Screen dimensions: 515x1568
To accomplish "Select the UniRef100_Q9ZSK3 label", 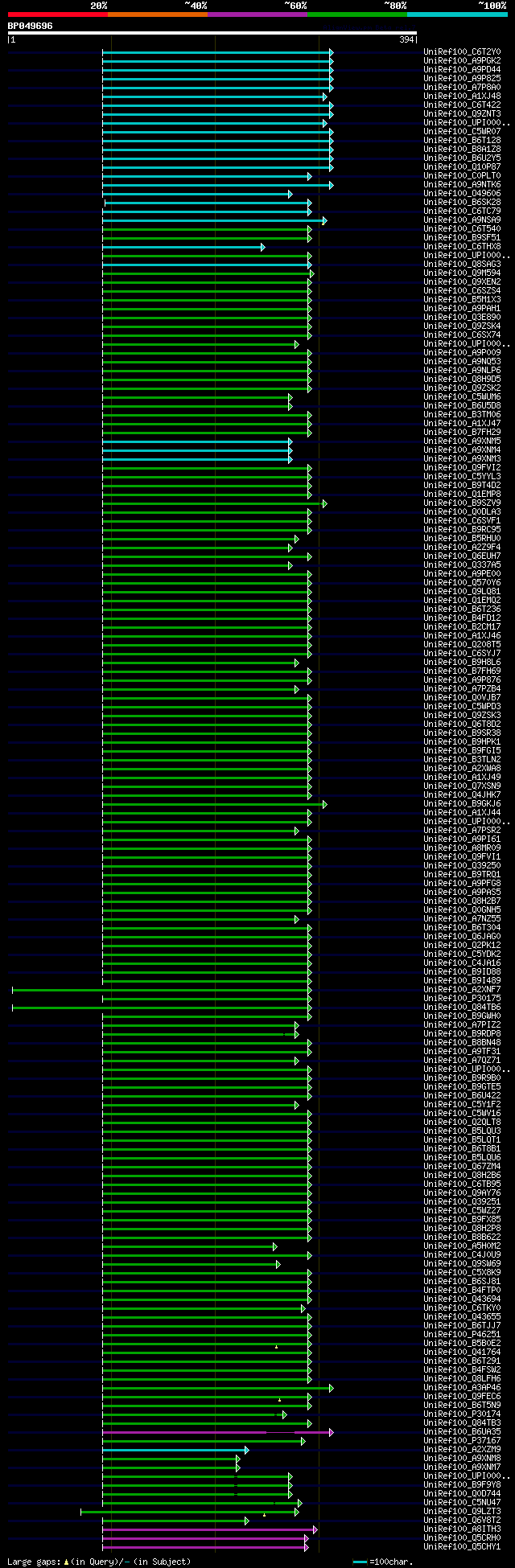I will tap(462, 716).
